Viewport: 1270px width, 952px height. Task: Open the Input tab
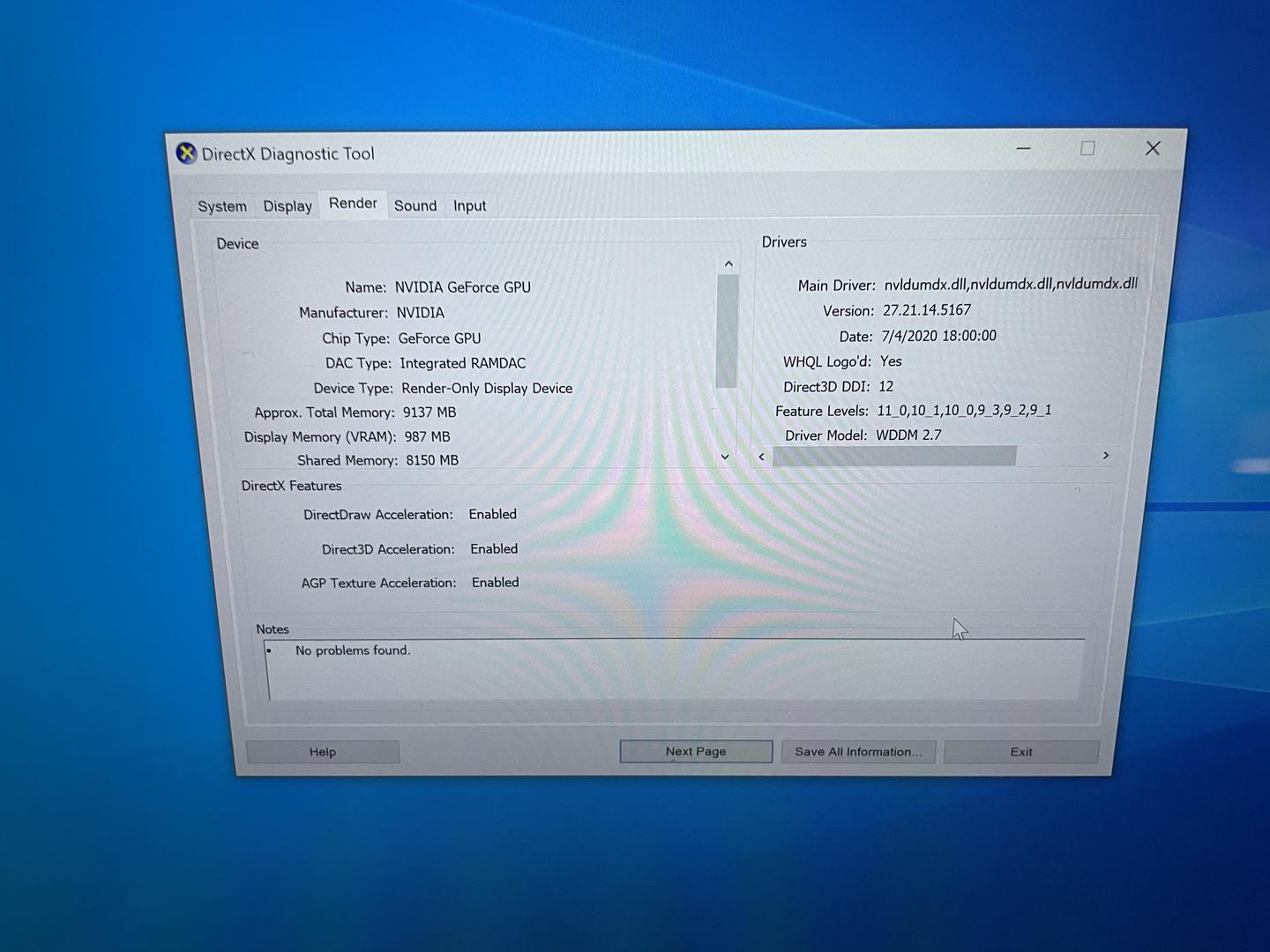tap(470, 205)
